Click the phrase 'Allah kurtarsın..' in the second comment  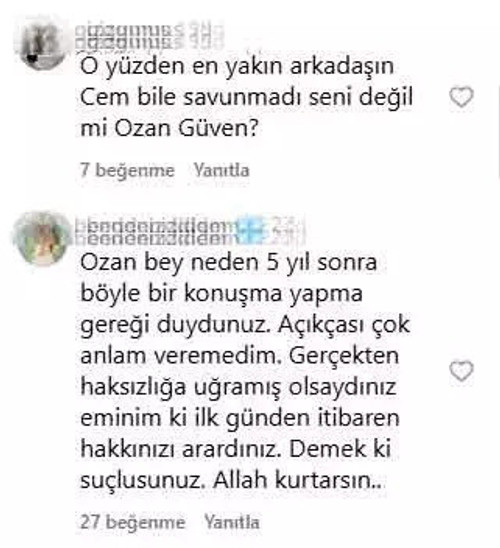(299, 480)
